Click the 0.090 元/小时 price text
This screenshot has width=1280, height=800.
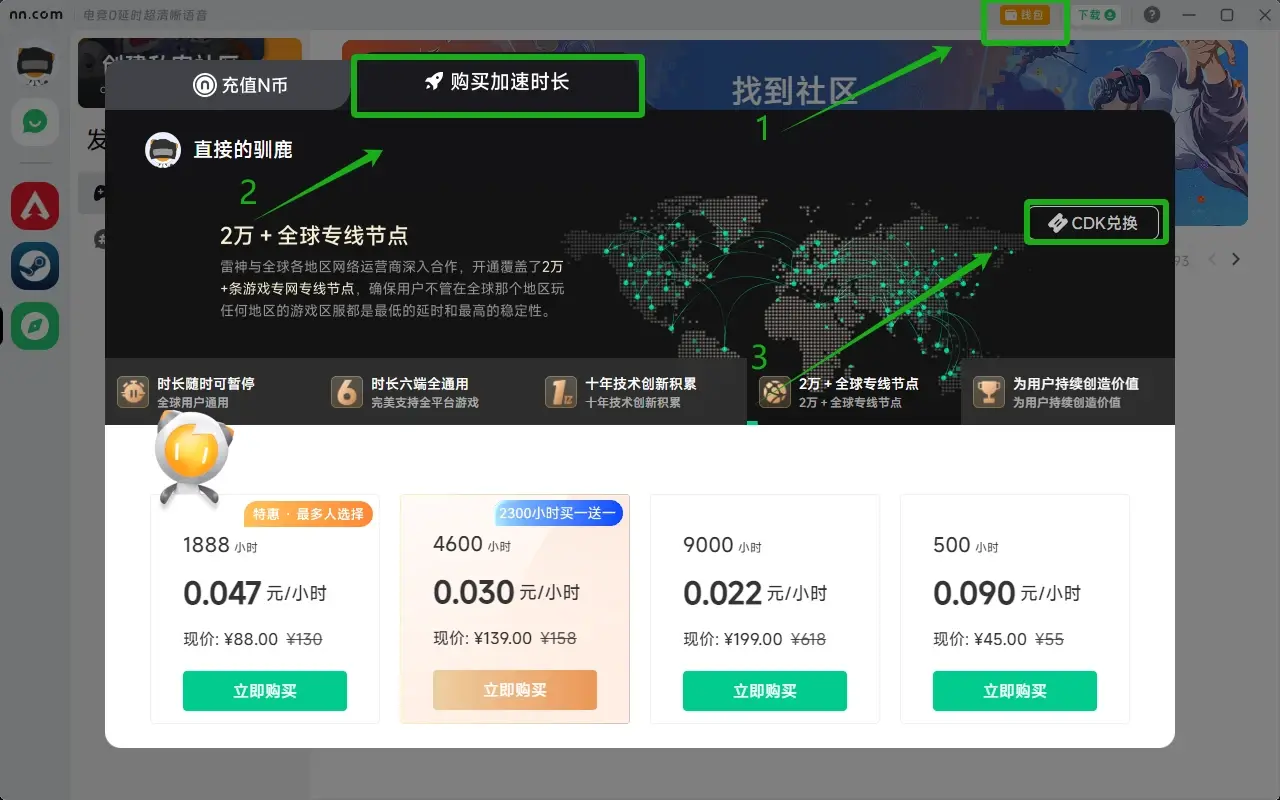point(1007,593)
